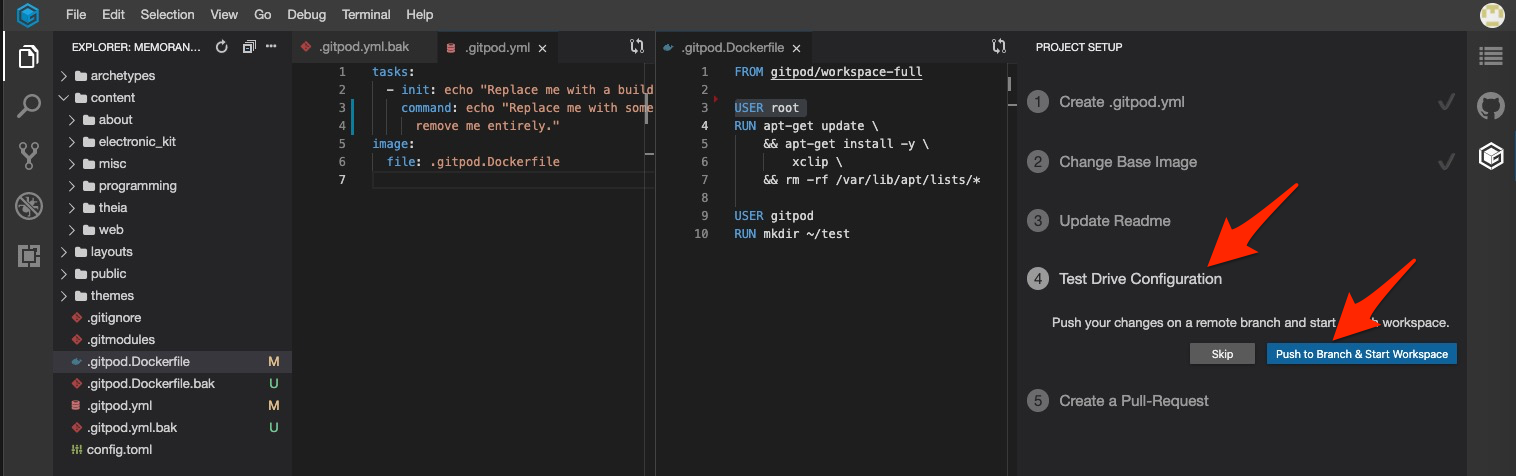Open the Debug view icon
The image size is (1516, 476).
click(x=28, y=206)
